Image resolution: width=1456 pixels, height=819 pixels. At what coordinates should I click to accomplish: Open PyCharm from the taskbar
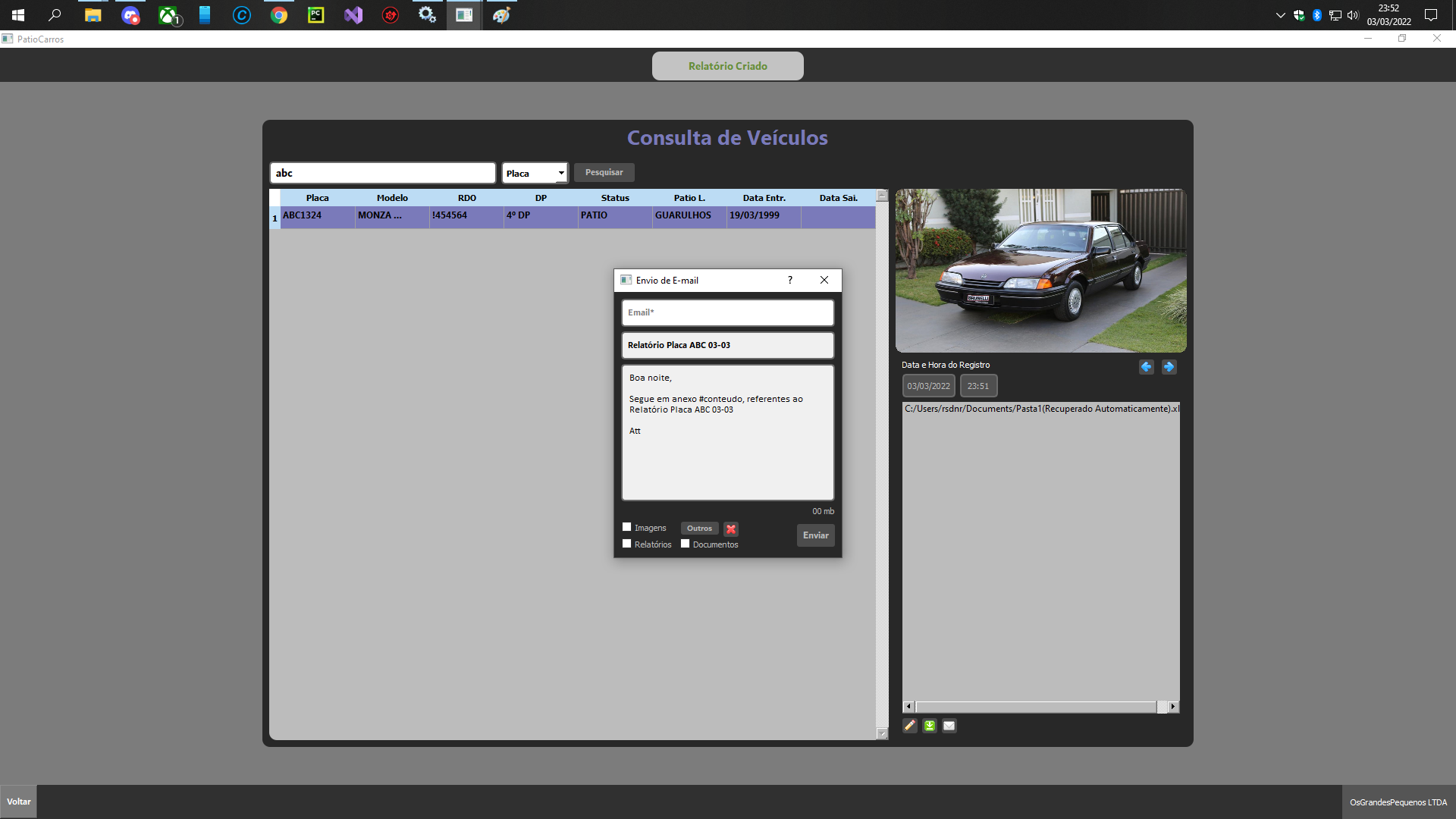coord(315,14)
